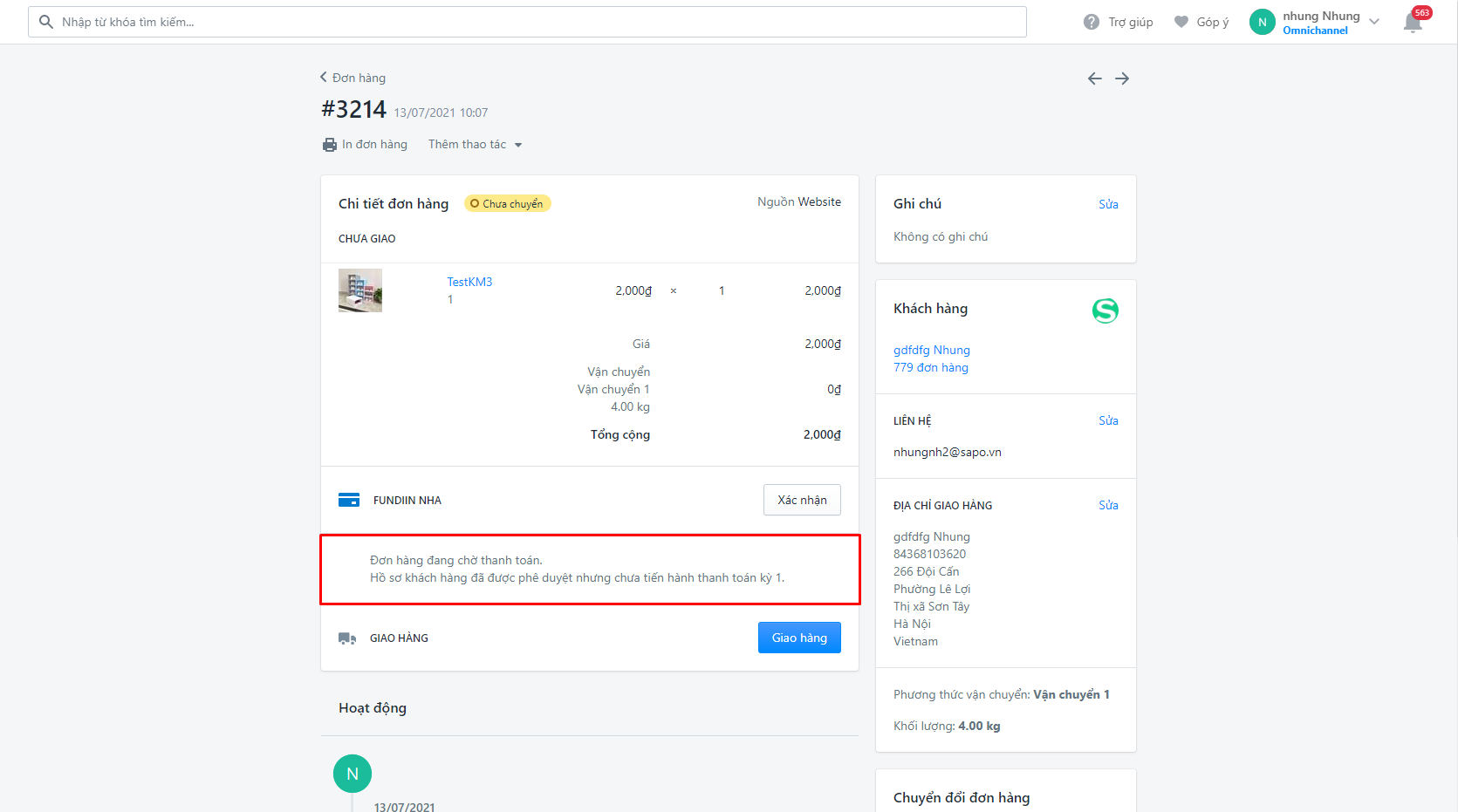Click the Góp ý heart icon
Image resolution: width=1458 pixels, height=812 pixels.
(x=1181, y=22)
